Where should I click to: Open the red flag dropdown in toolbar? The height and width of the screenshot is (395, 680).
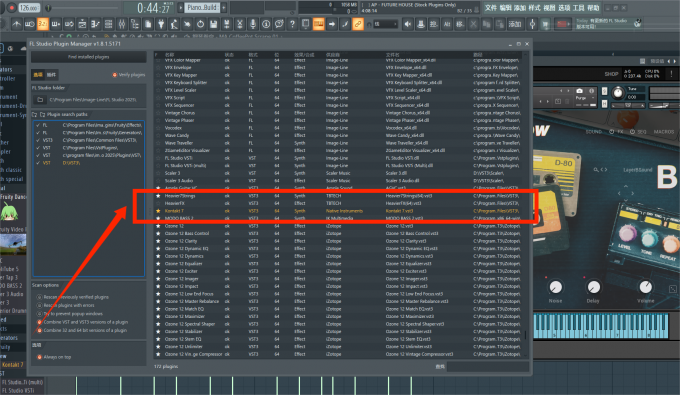[563, 24]
